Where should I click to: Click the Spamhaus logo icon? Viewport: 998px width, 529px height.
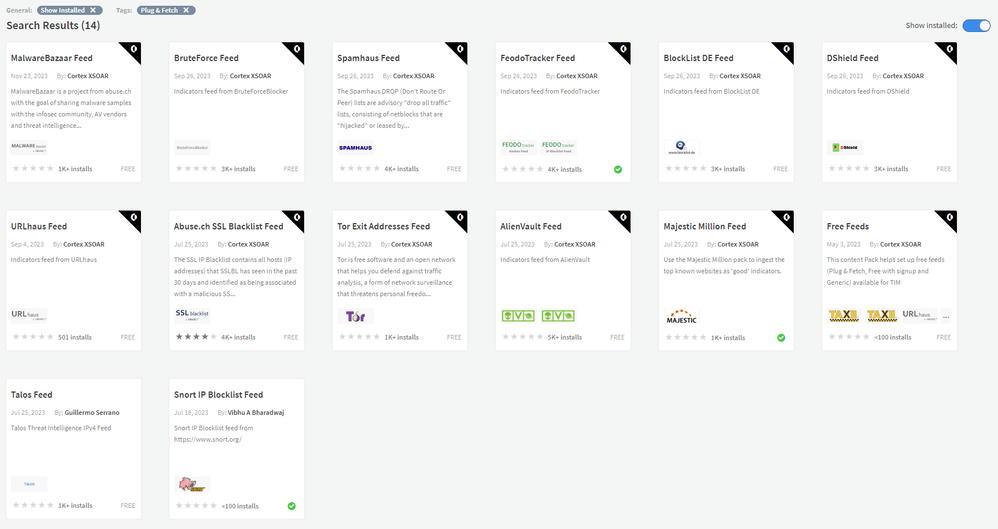tap(357, 147)
